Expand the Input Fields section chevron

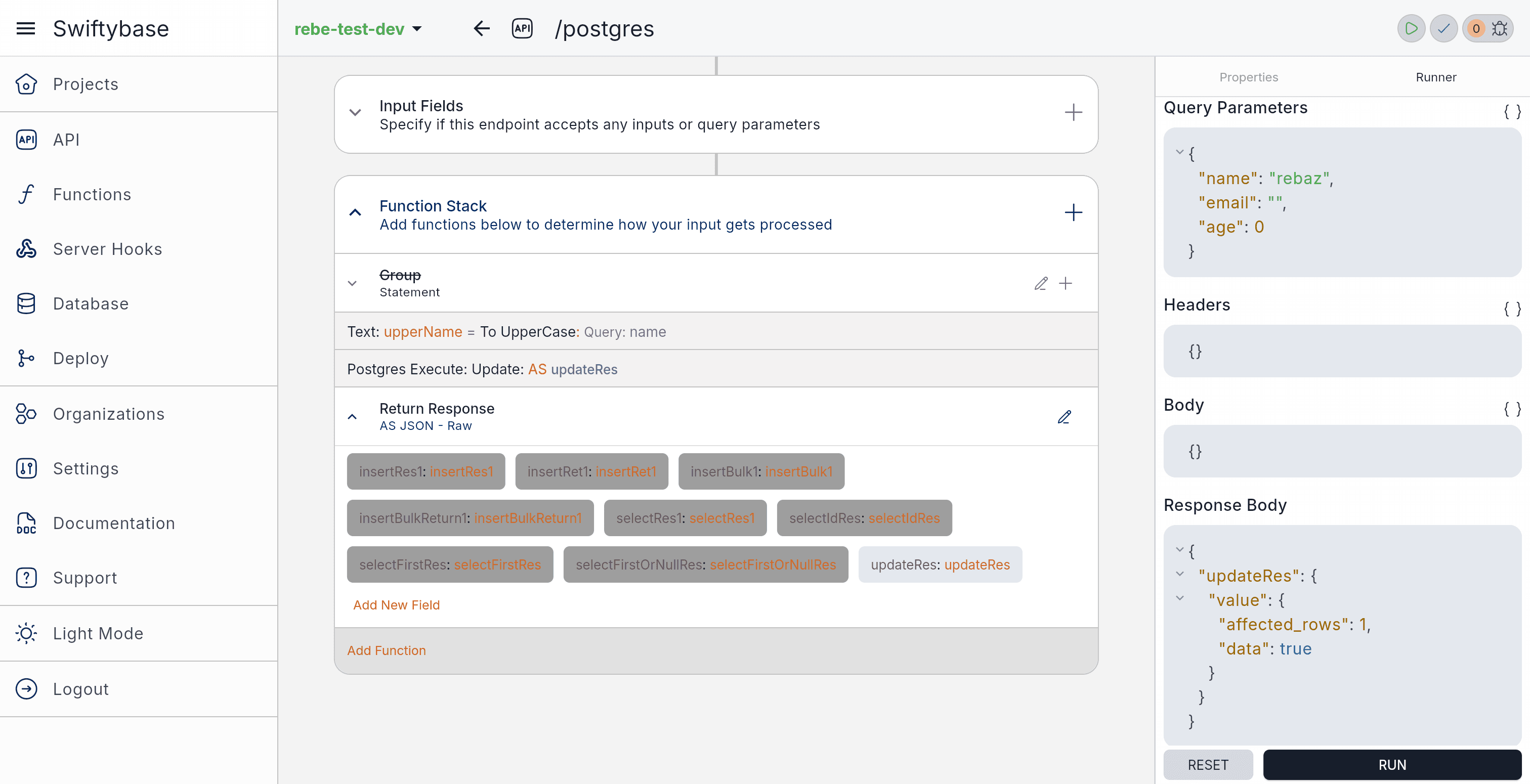pyautogui.click(x=355, y=113)
